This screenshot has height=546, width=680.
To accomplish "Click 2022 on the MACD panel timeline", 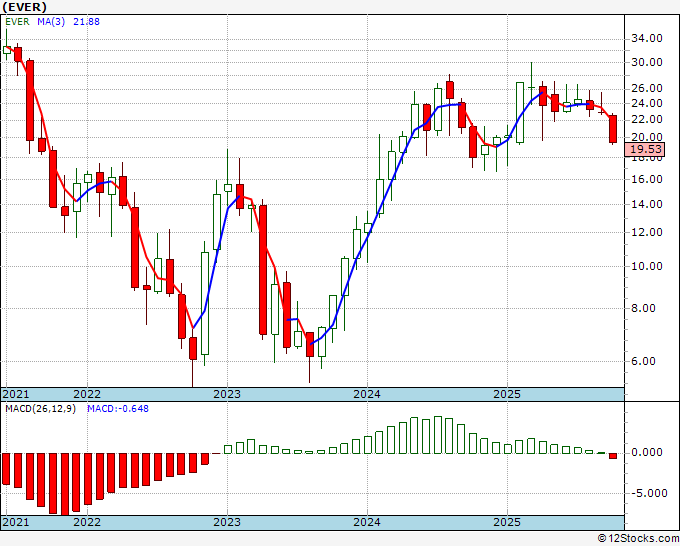I will click(87, 522).
